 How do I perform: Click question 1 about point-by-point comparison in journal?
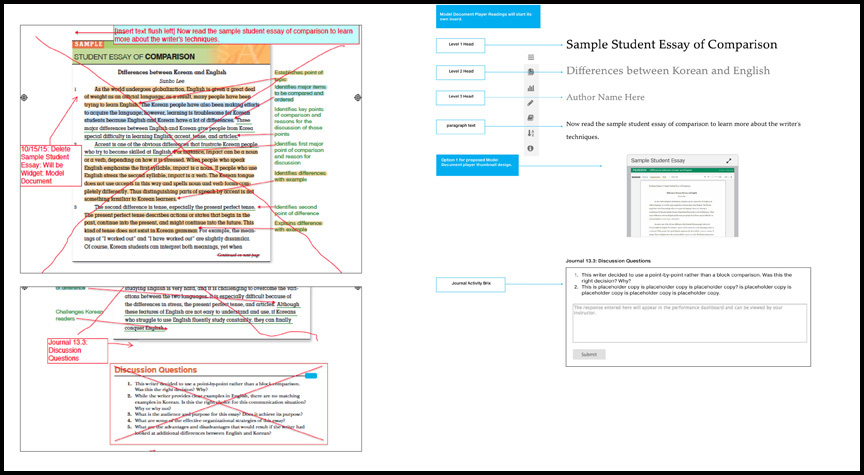pos(687,277)
